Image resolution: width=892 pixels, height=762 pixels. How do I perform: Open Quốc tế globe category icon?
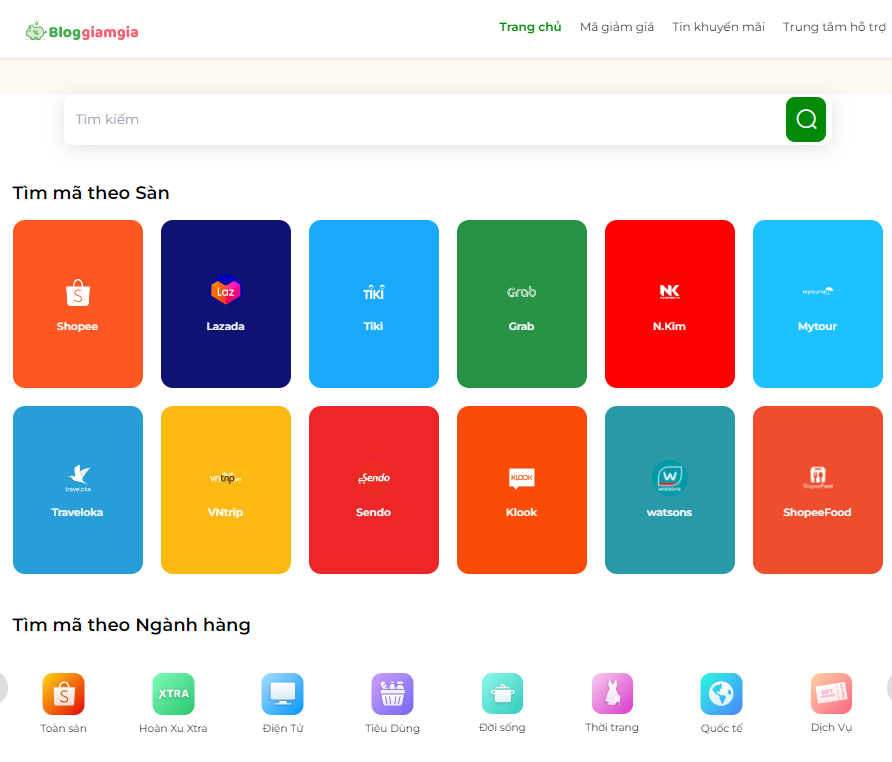point(721,694)
